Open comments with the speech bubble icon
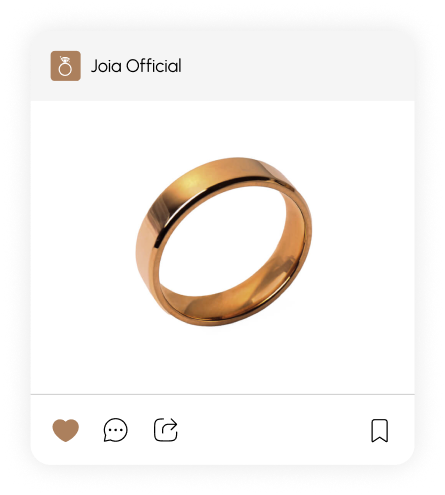The image size is (445, 495). pyautogui.click(x=115, y=430)
